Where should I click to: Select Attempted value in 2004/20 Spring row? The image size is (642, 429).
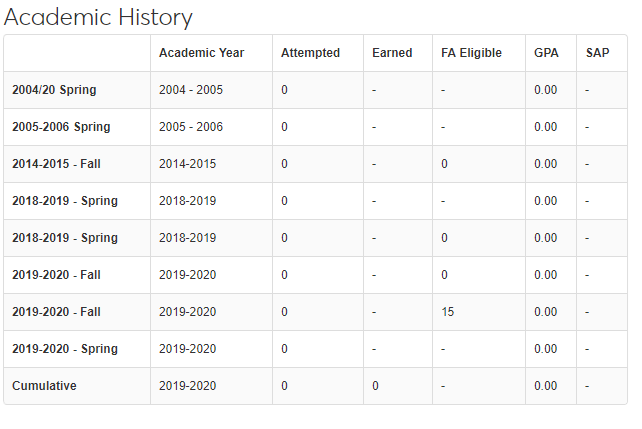285,90
